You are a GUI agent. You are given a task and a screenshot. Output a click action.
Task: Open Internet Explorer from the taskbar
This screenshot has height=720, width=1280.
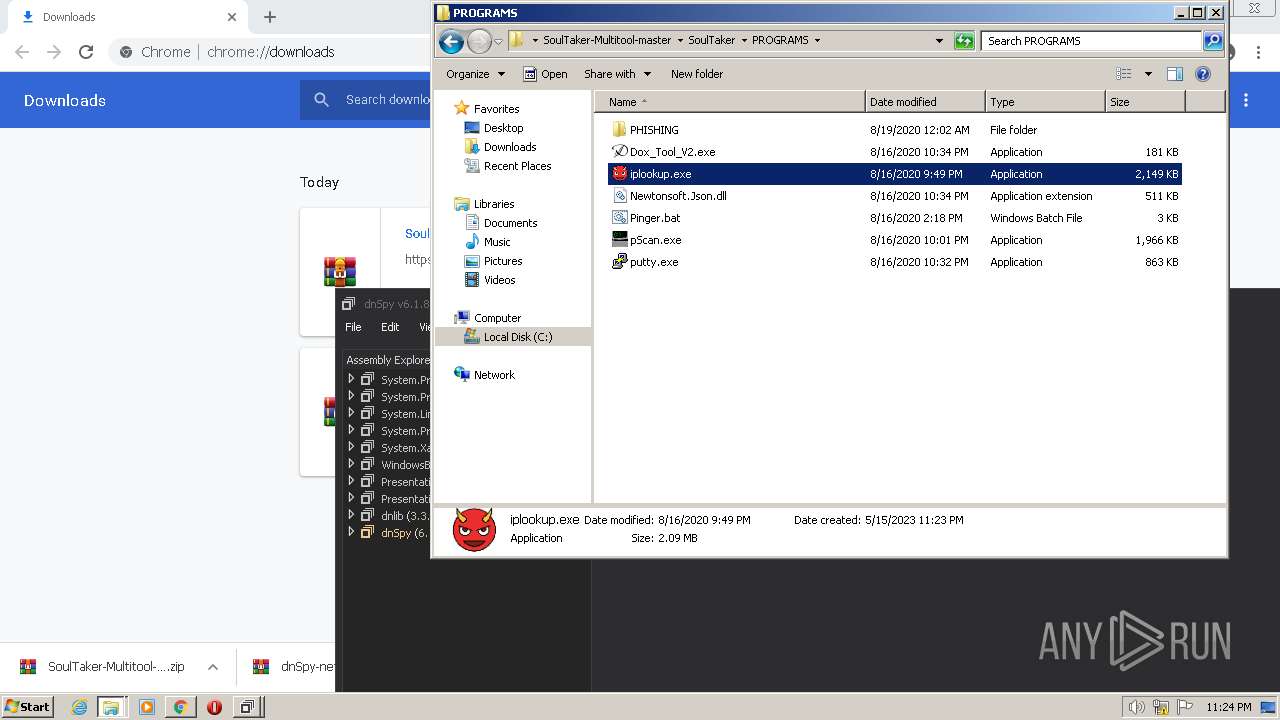(x=79, y=707)
